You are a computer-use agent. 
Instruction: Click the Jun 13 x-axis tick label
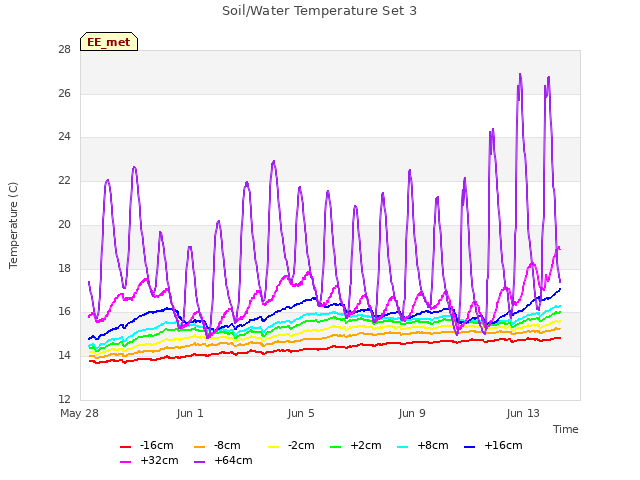(x=523, y=413)
